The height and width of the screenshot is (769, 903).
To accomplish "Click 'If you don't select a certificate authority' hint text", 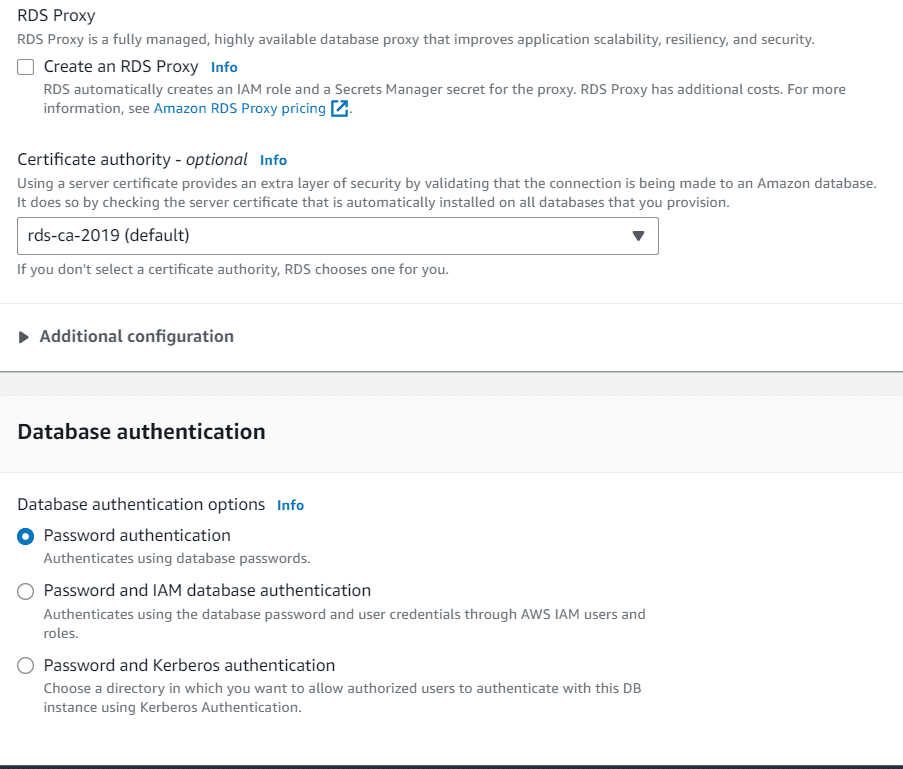I will tap(233, 270).
